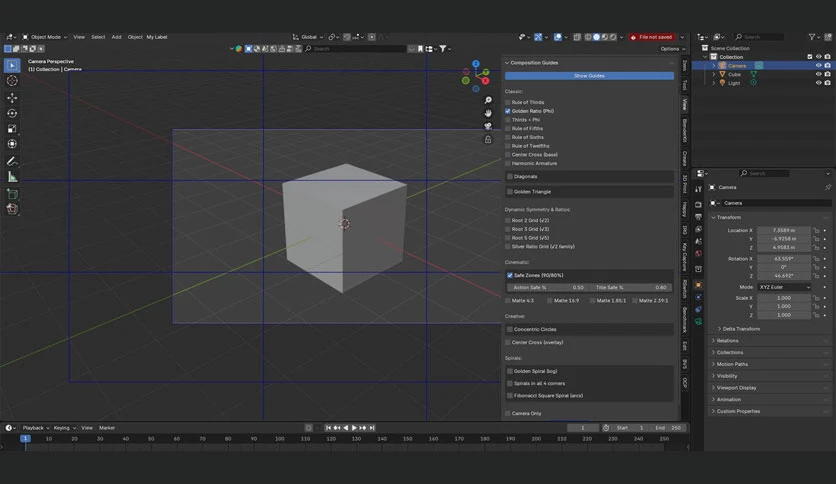Open the Add menu
The image size is (836, 484).
(x=116, y=37)
